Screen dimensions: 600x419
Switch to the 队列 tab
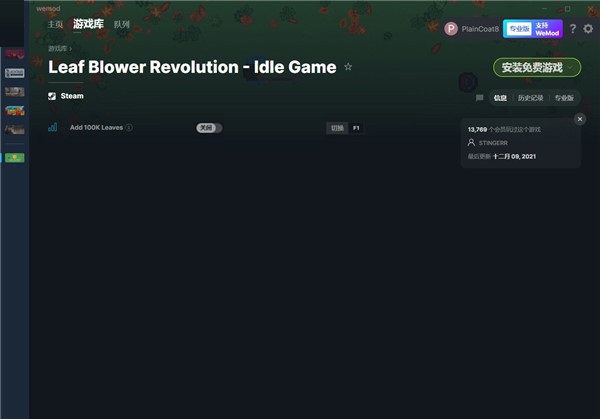(x=122, y=24)
